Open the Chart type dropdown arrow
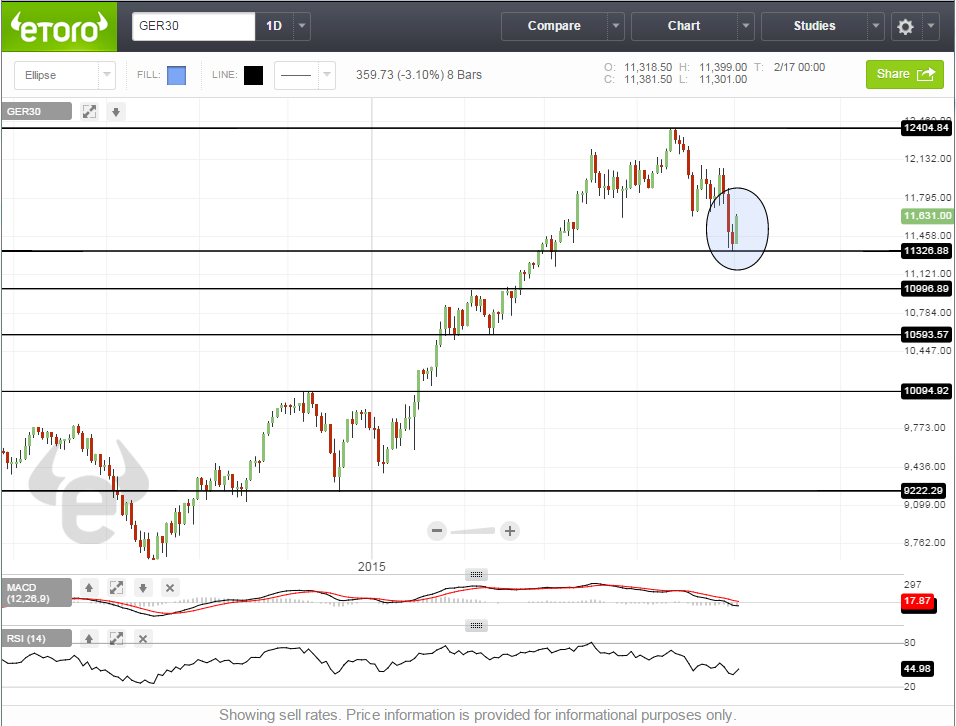The height and width of the screenshot is (726, 956). 746,26
